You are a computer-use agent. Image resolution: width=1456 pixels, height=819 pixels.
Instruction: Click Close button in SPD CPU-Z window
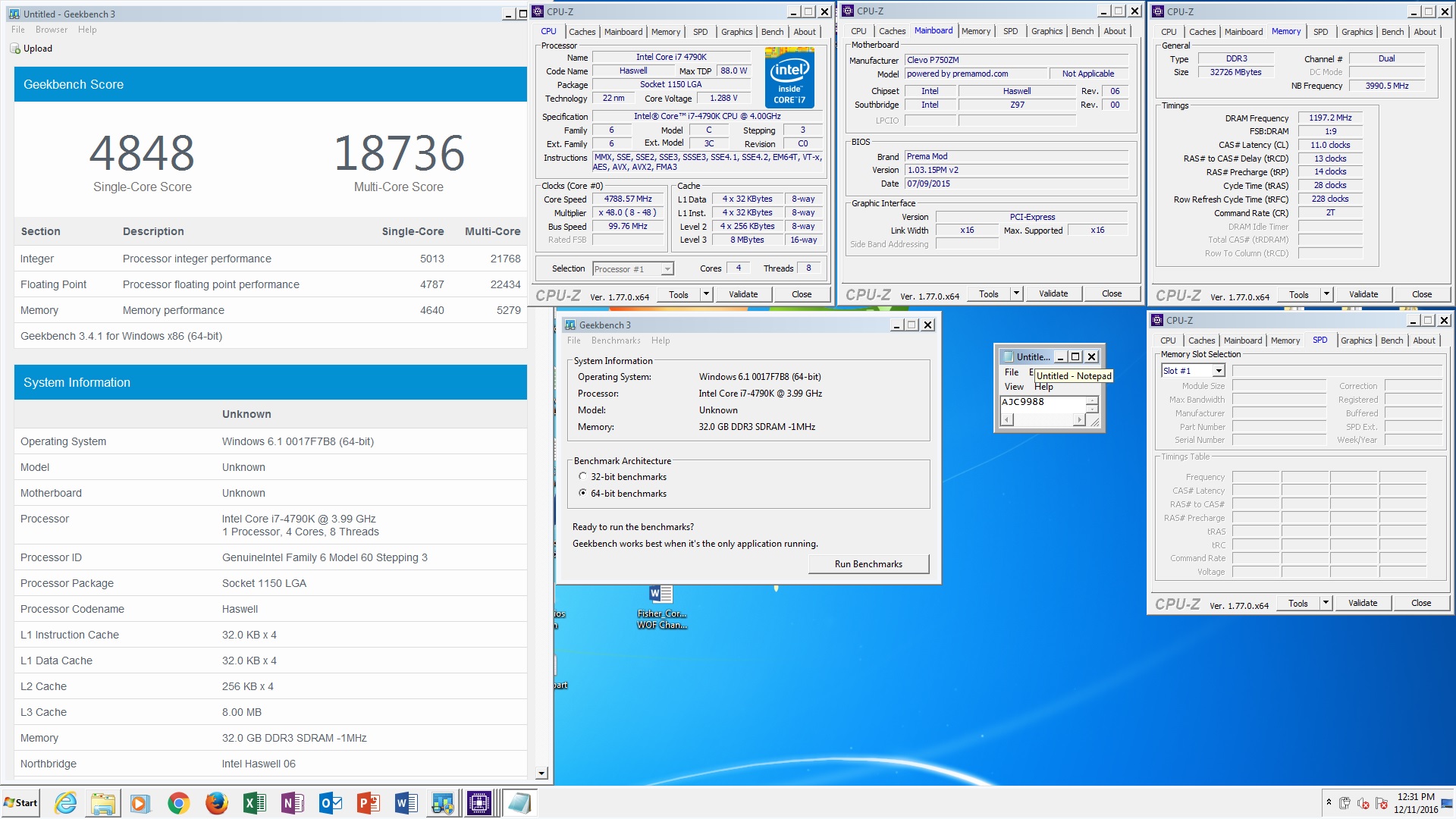1421,603
